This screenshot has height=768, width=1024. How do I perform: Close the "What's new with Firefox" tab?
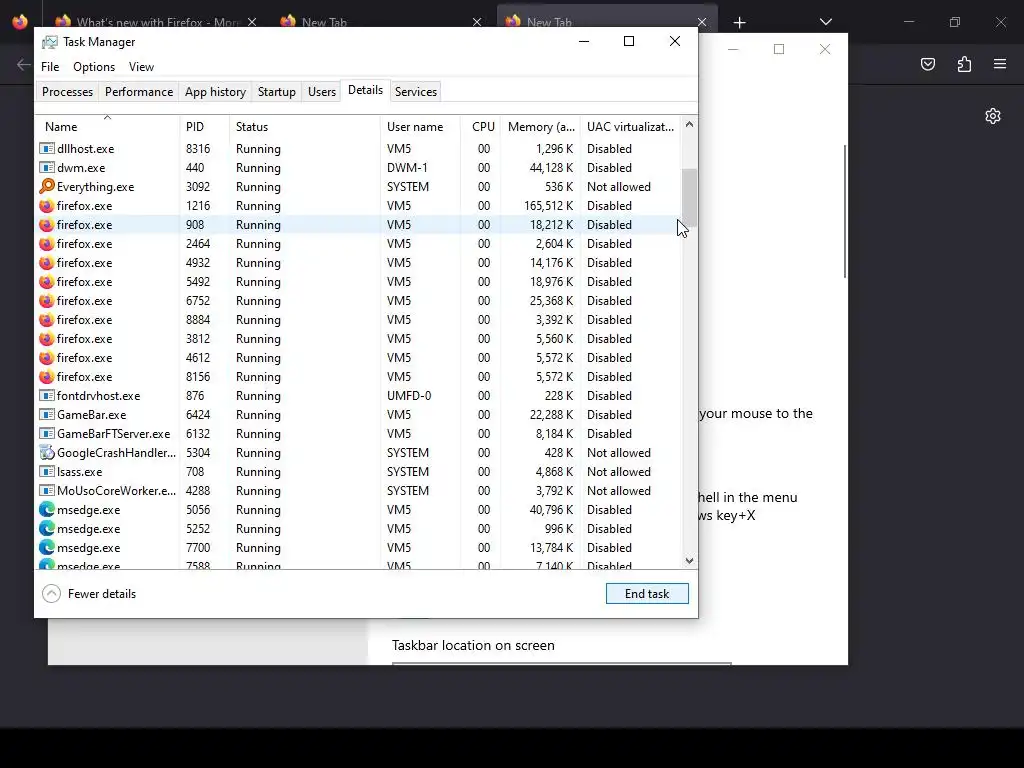coord(252,22)
